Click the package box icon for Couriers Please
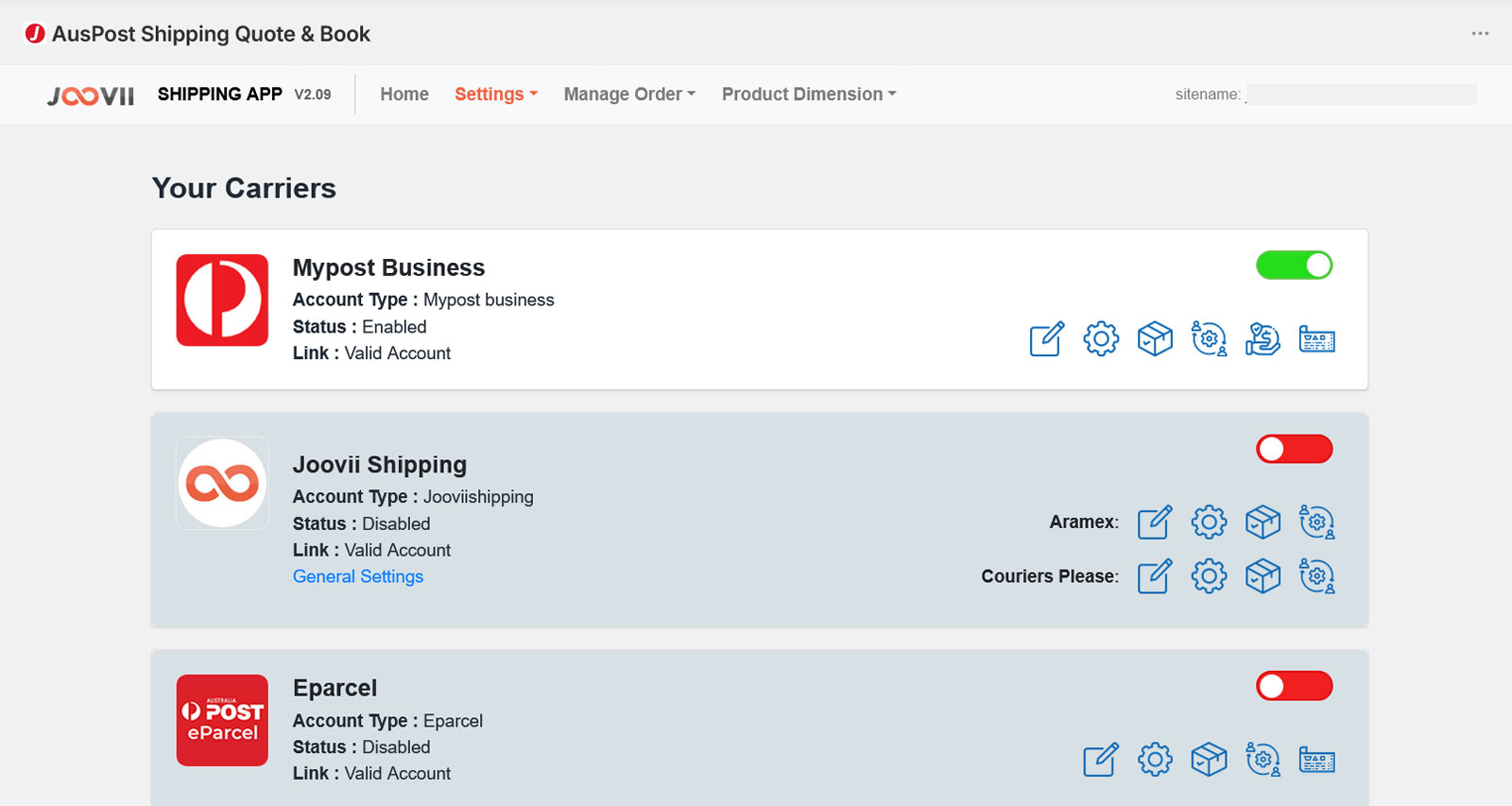This screenshot has width=1512, height=806. pos(1263,576)
